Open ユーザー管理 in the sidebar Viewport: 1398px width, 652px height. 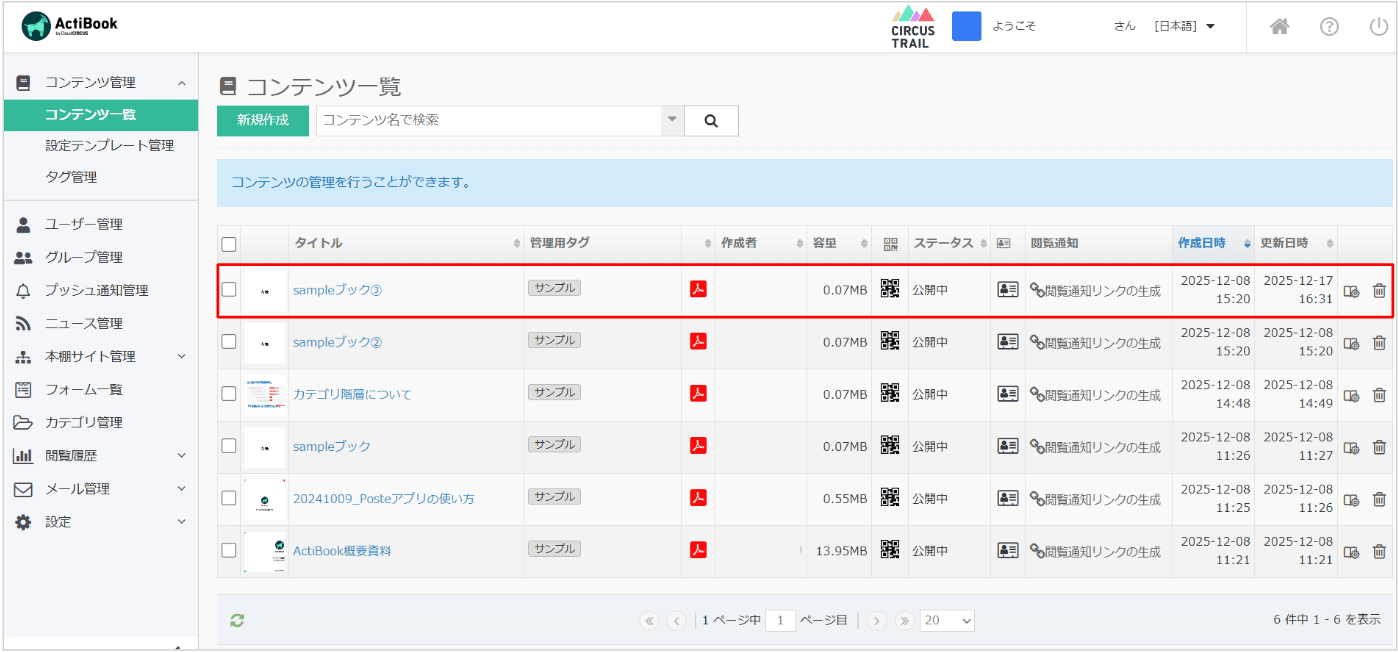(84, 224)
